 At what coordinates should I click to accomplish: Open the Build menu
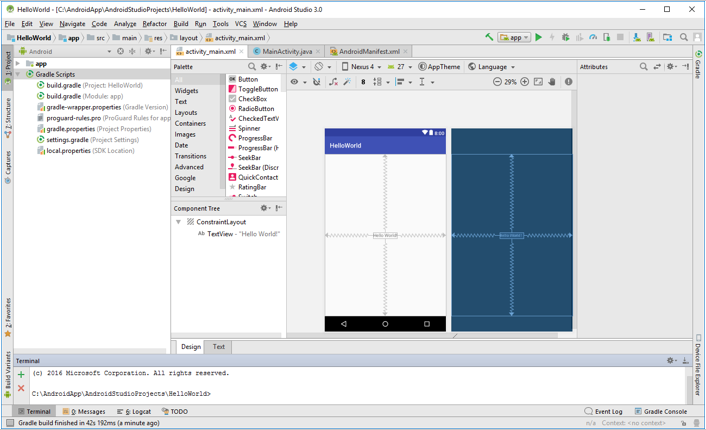pyautogui.click(x=181, y=24)
